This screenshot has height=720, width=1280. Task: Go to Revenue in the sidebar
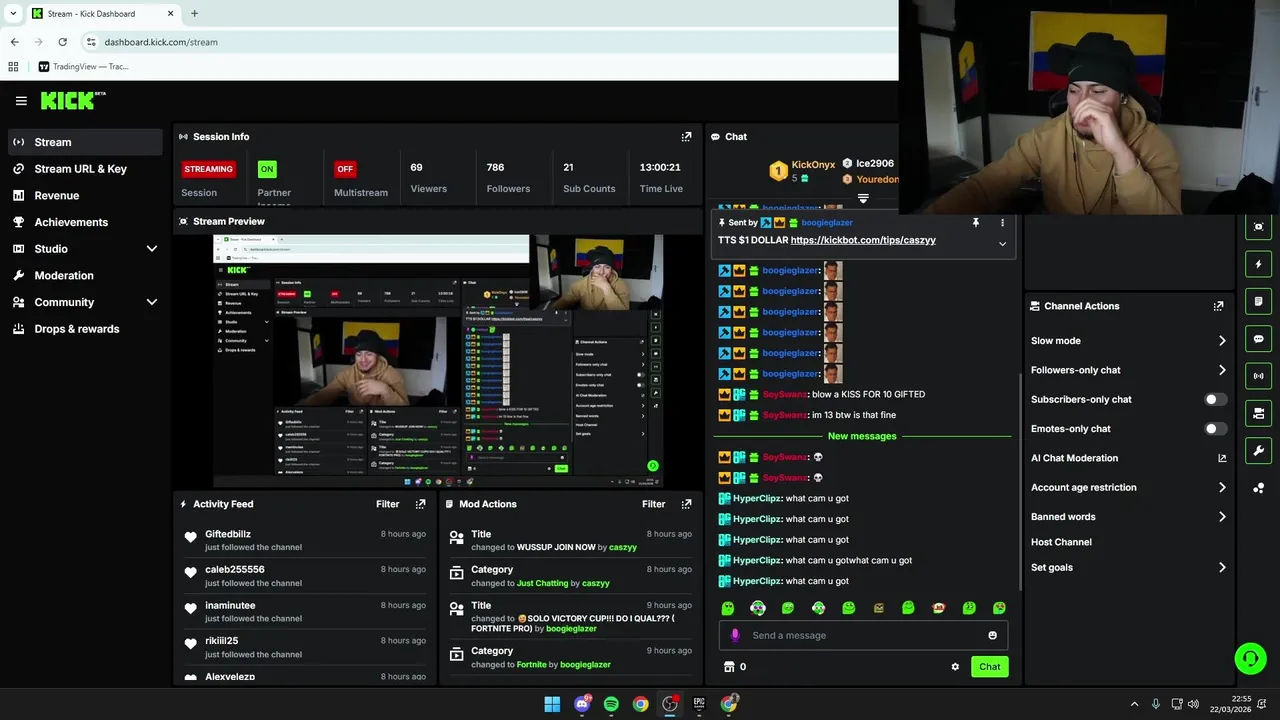(x=85, y=196)
